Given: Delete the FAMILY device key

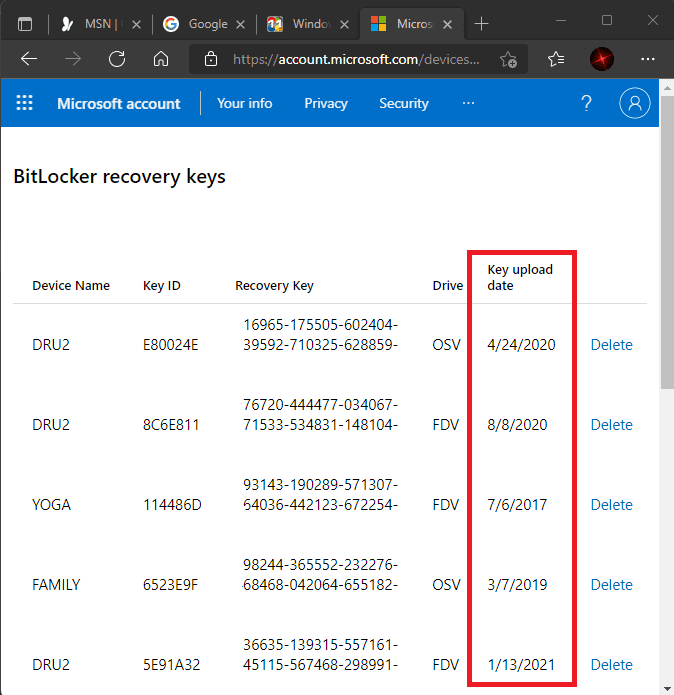Looking at the screenshot, I should coord(612,585).
